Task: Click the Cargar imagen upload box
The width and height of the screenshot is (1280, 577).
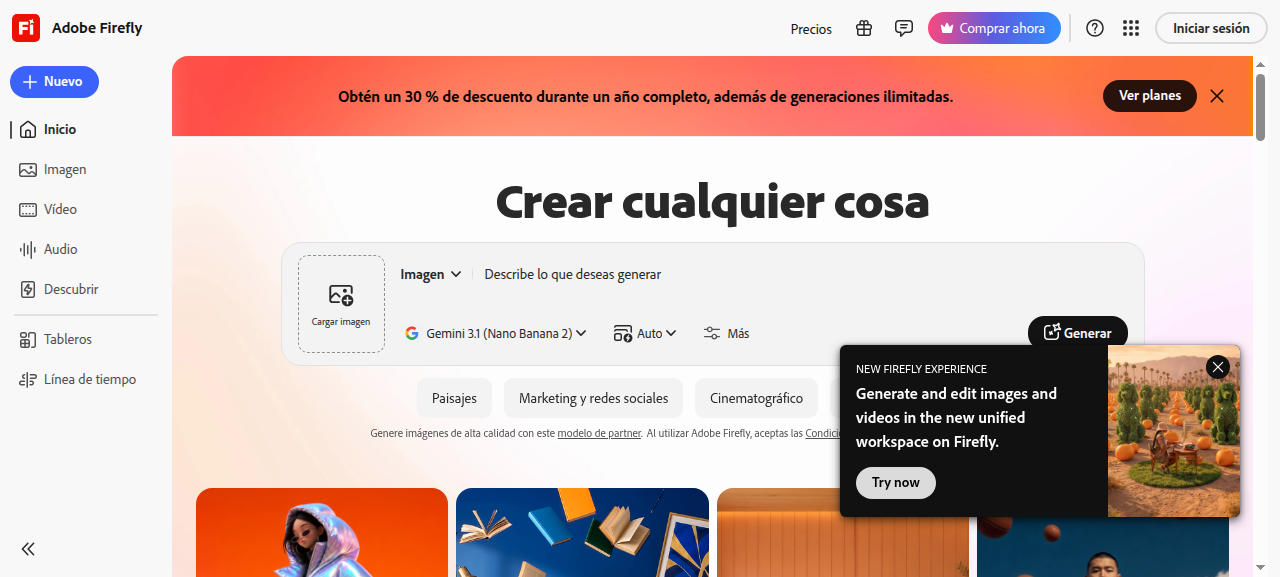Action: coord(341,304)
